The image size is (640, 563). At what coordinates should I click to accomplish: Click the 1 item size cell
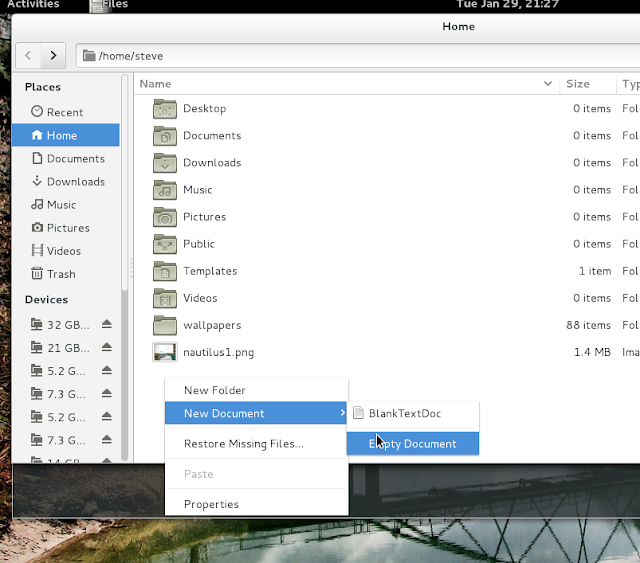point(595,271)
